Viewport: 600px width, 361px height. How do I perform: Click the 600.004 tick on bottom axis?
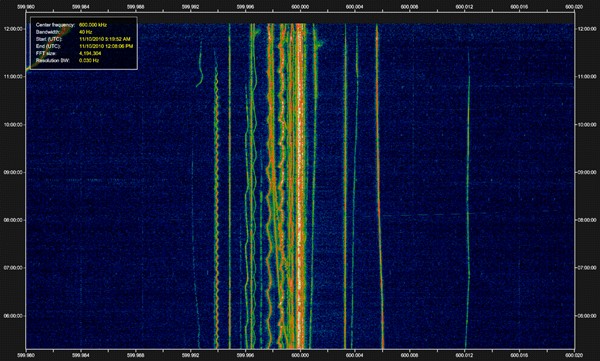(355, 356)
